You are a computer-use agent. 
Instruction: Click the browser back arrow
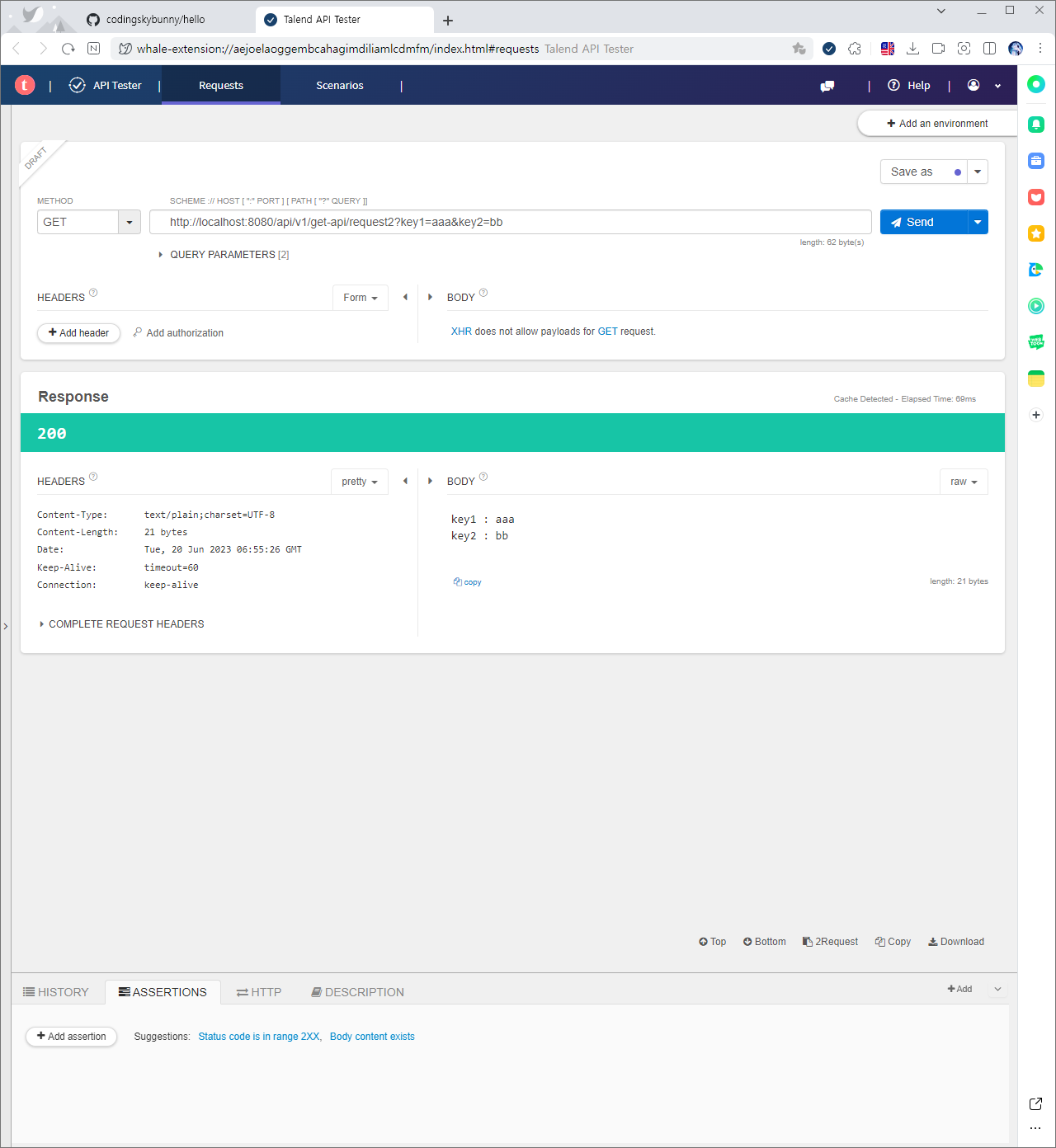[x=16, y=49]
